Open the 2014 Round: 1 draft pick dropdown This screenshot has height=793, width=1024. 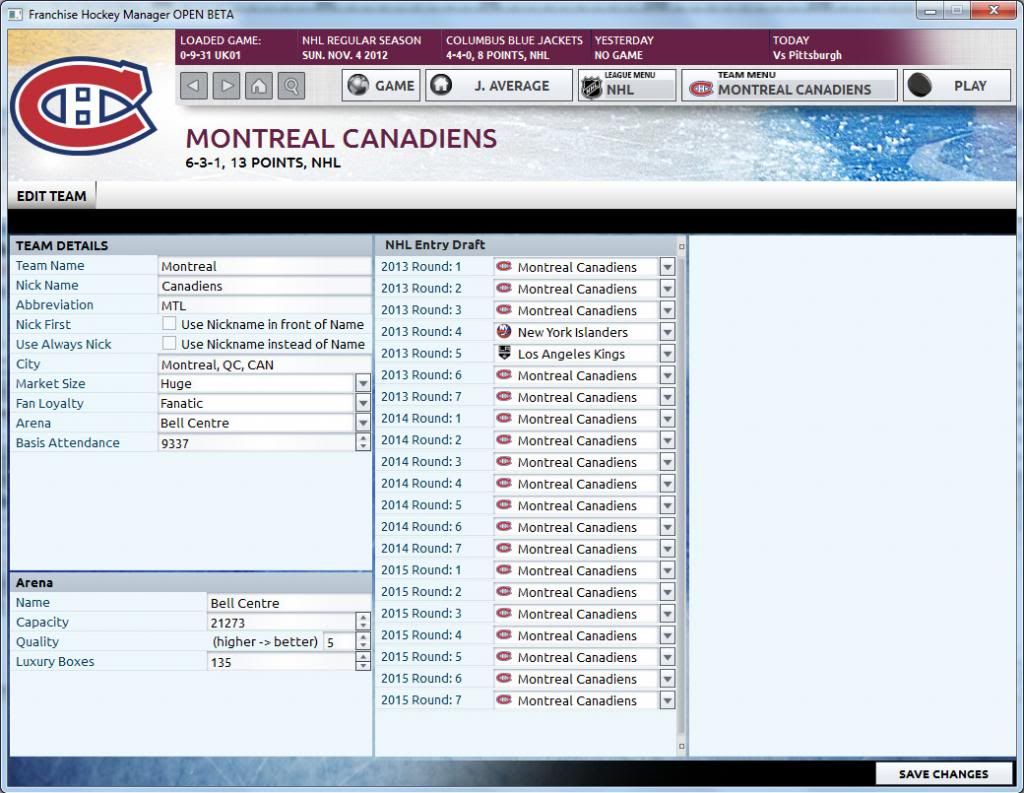[x=667, y=419]
